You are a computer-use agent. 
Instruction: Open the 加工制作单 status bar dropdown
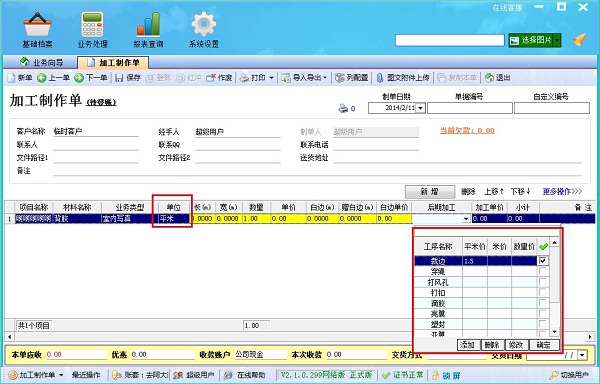point(61,375)
